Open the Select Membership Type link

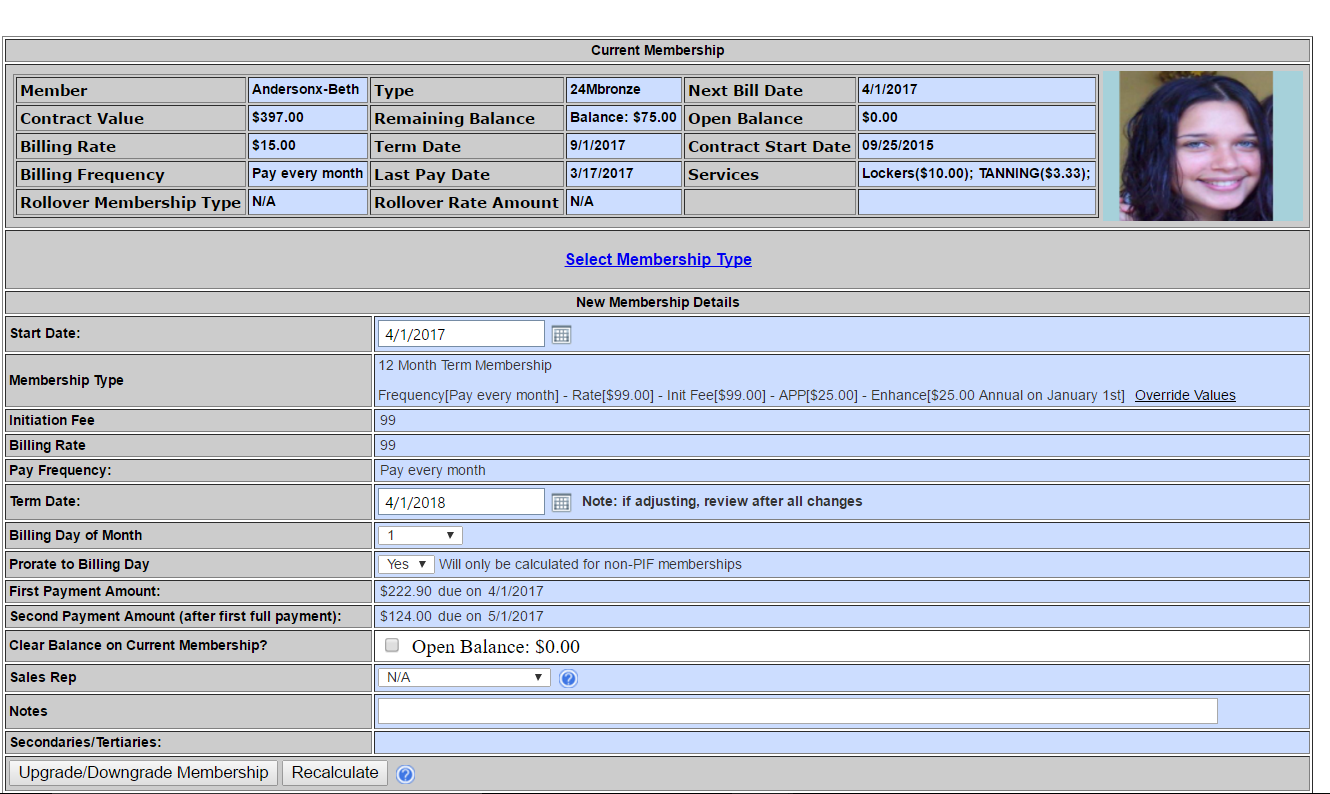pyautogui.click(x=658, y=259)
